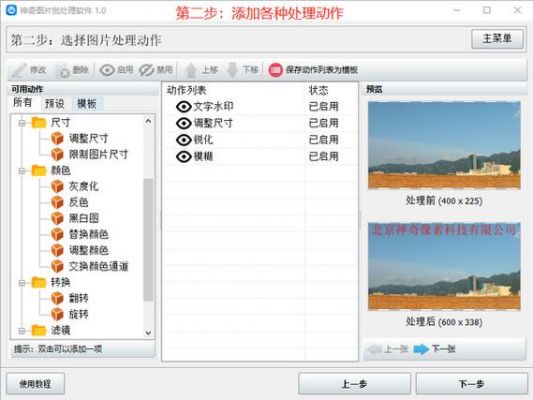
Task: Select the 灰度化 label in tree
Action: click(x=84, y=187)
